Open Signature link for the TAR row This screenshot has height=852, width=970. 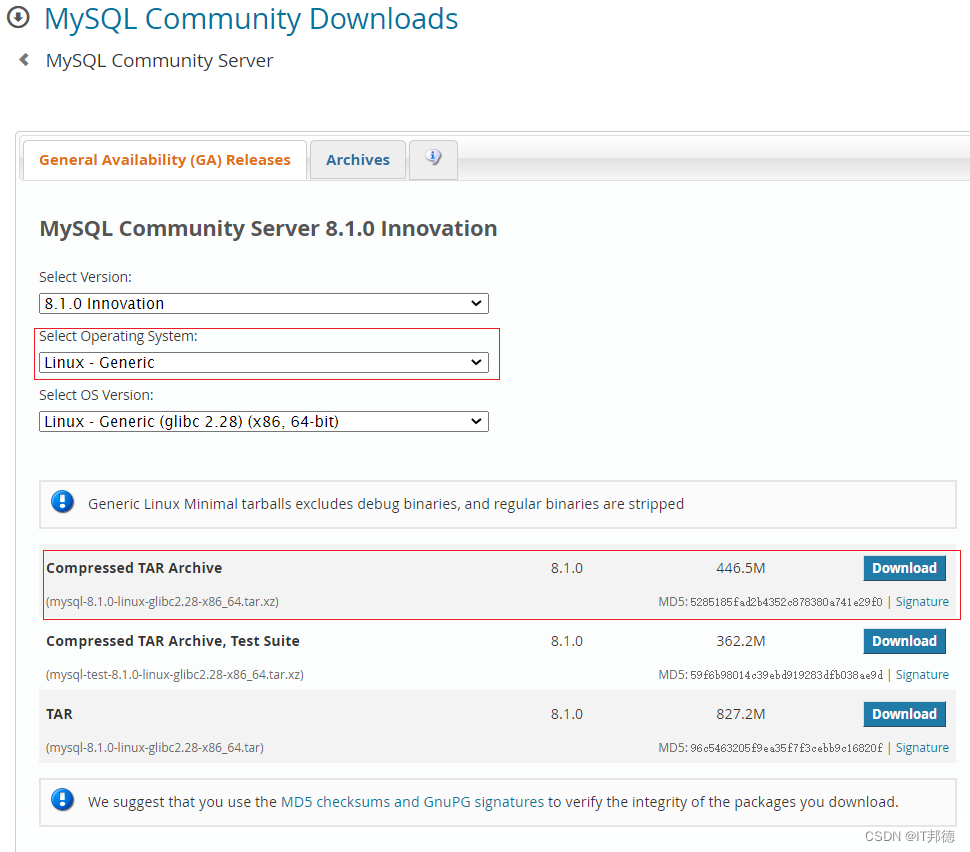(x=922, y=747)
